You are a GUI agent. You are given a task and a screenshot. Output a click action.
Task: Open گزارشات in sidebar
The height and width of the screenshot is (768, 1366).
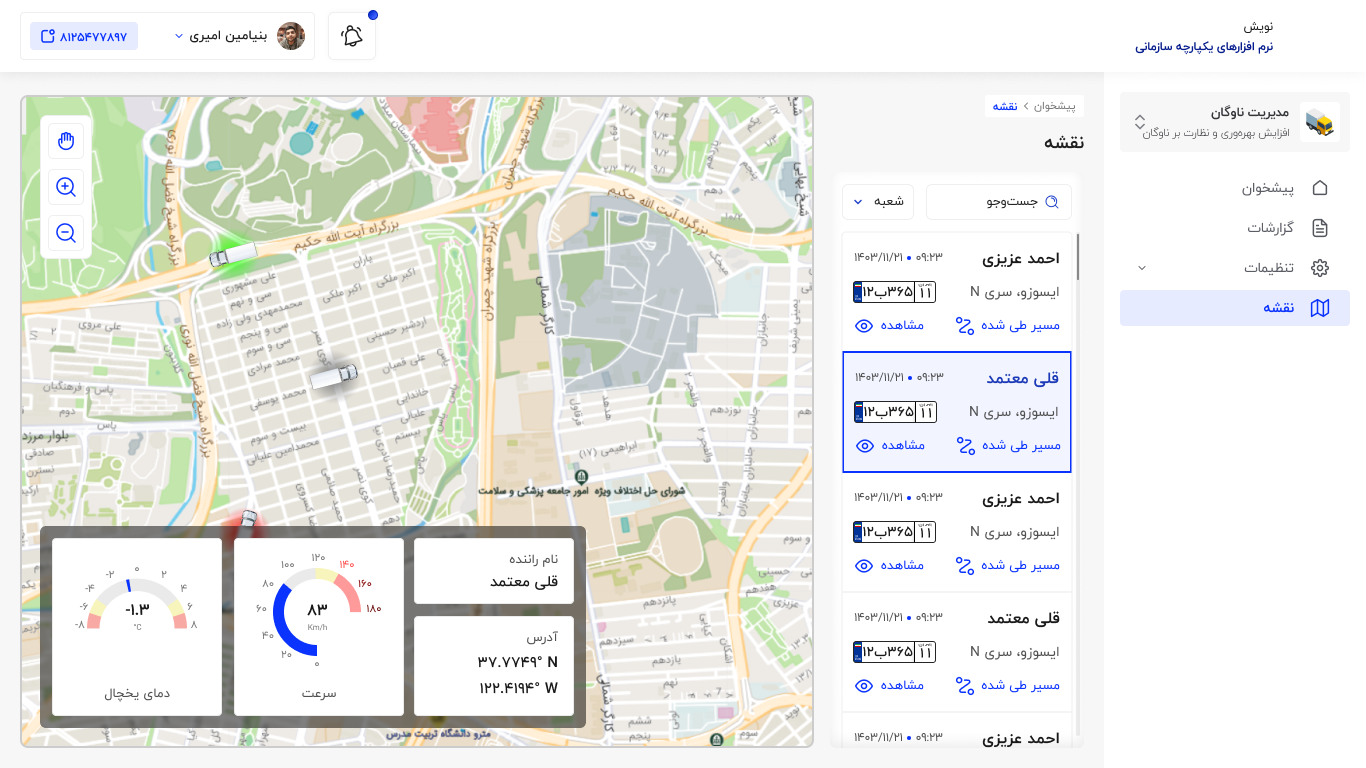[1235, 228]
